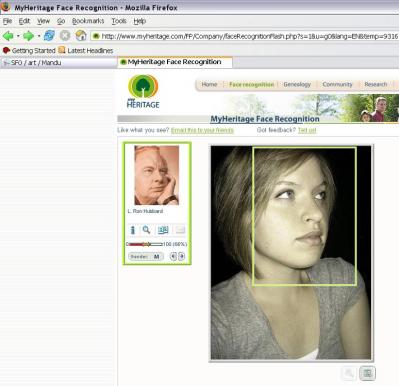This screenshot has height=386, width=399.
Task: Open the Latest Headlines bookmark
Action: click(x=90, y=51)
